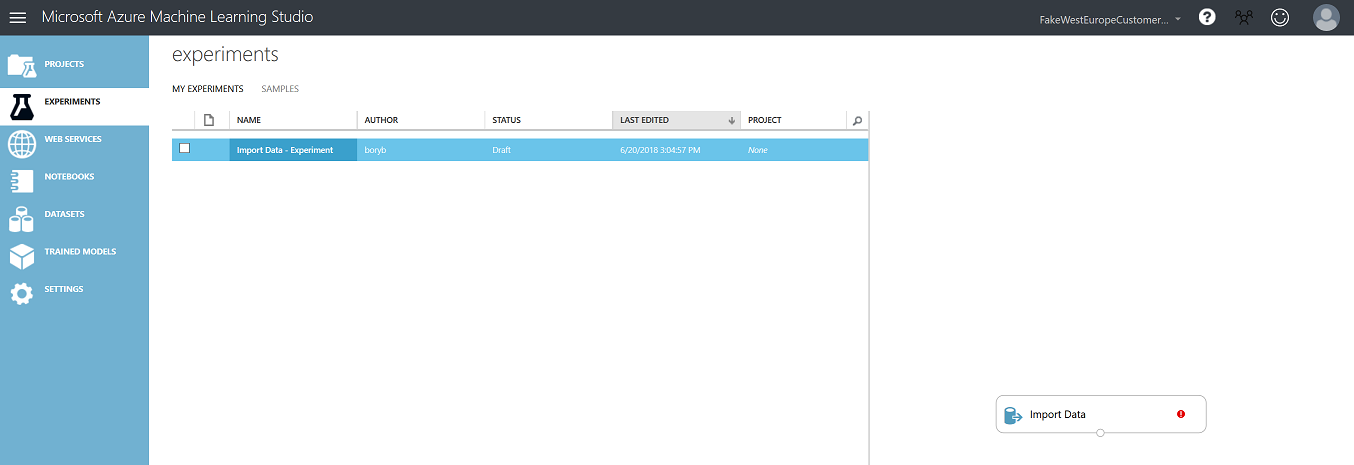This screenshot has height=465, width=1354.
Task: Go to Datasets via cylinder icon
Action: 22,219
